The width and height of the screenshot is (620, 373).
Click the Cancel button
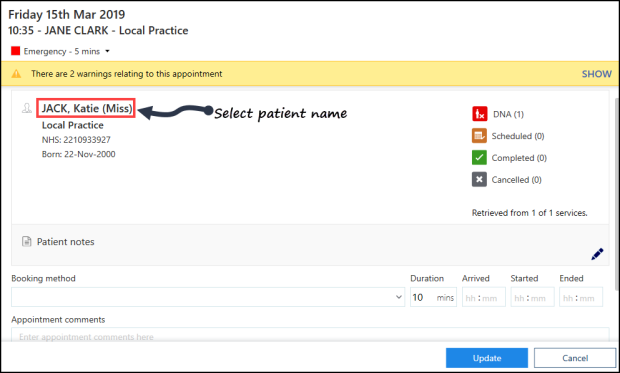575,358
